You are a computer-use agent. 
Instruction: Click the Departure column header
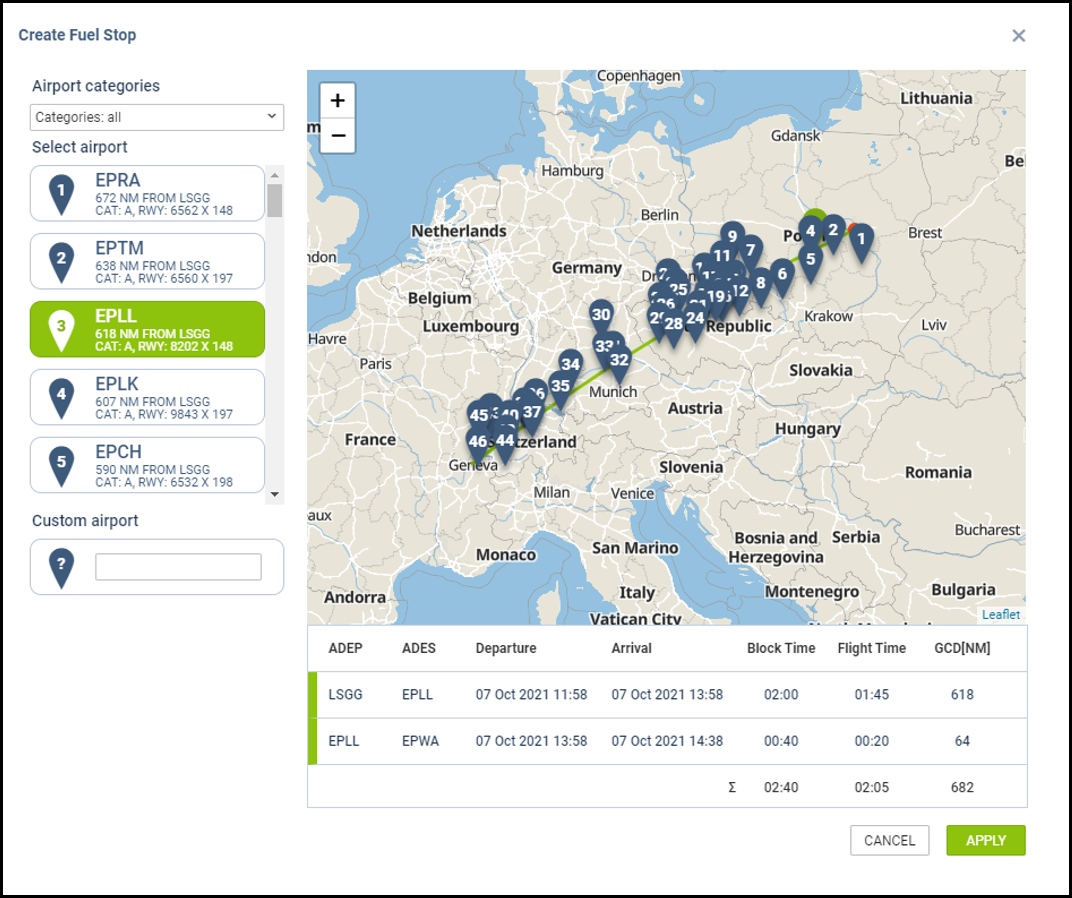pyautogui.click(x=506, y=648)
